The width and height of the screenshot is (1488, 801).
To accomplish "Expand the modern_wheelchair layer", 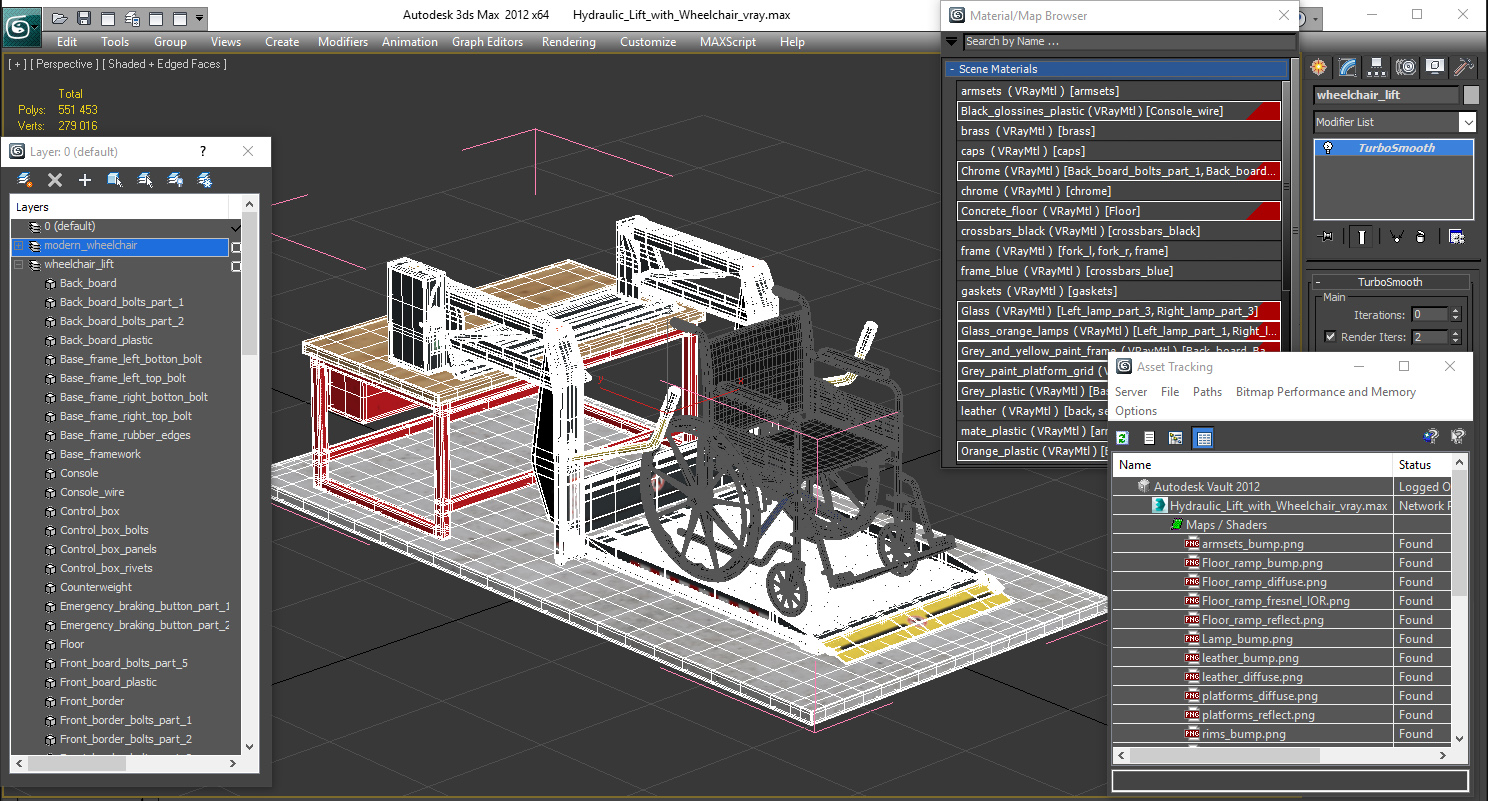I will (18, 245).
